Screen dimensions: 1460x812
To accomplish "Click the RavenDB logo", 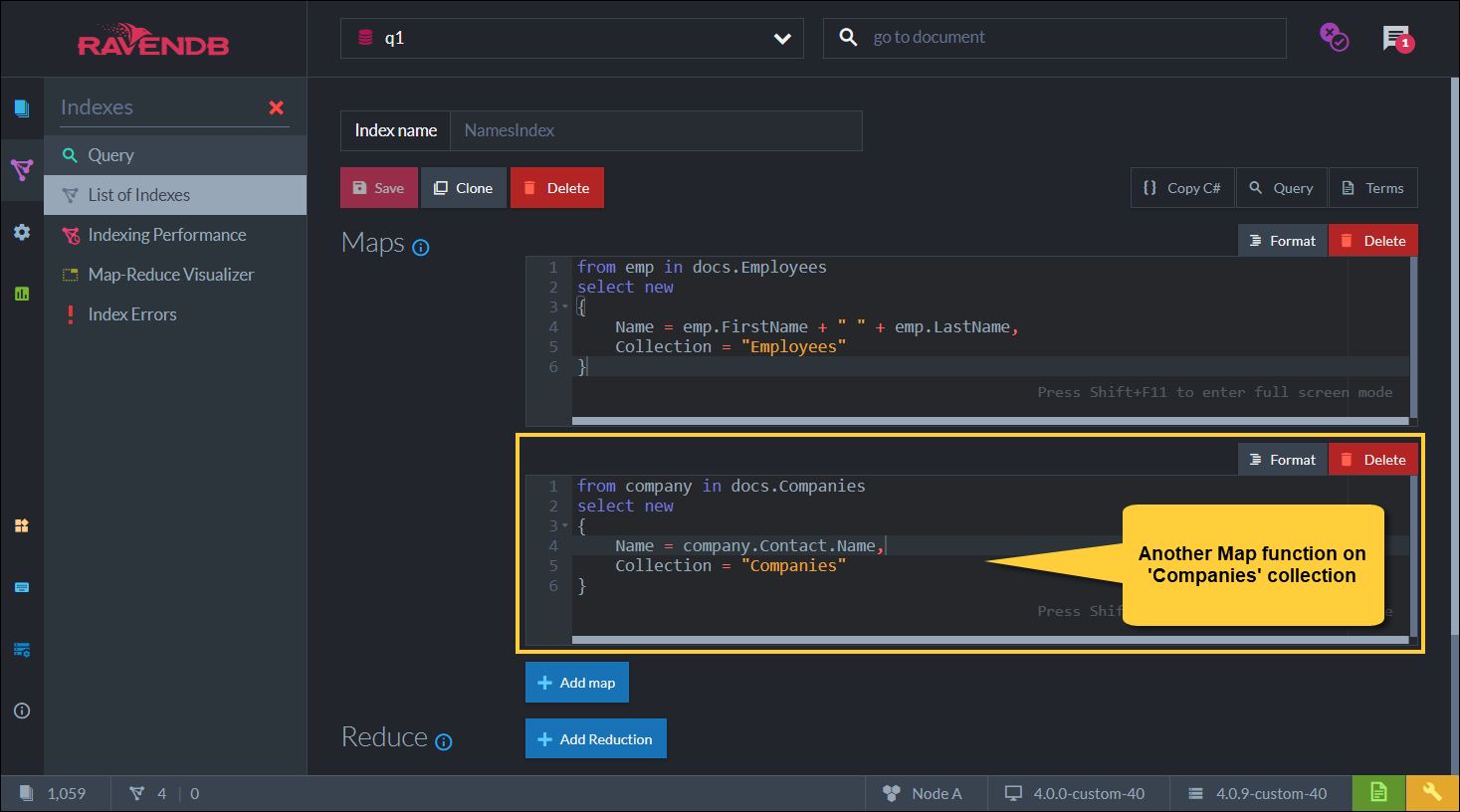I will (x=153, y=40).
